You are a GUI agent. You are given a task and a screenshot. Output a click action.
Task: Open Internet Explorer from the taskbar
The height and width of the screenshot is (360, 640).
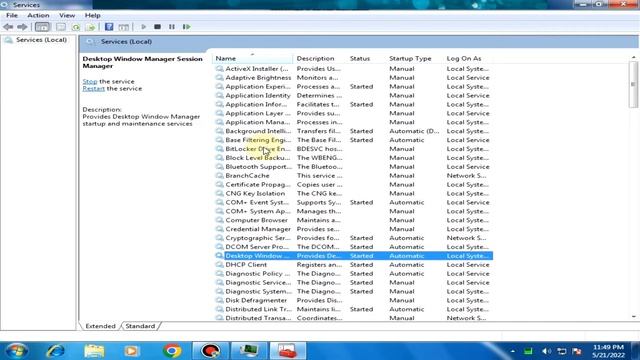(x=55, y=351)
